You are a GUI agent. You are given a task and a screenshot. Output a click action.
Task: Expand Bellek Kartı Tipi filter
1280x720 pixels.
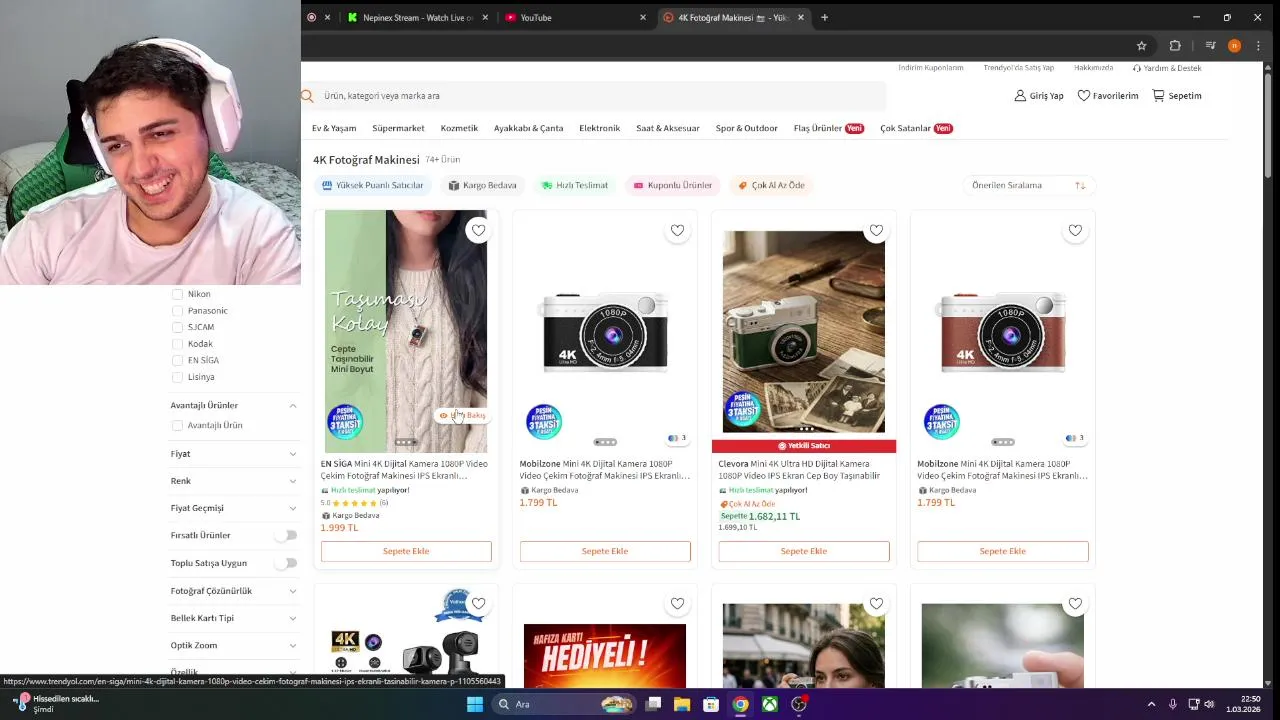point(292,618)
